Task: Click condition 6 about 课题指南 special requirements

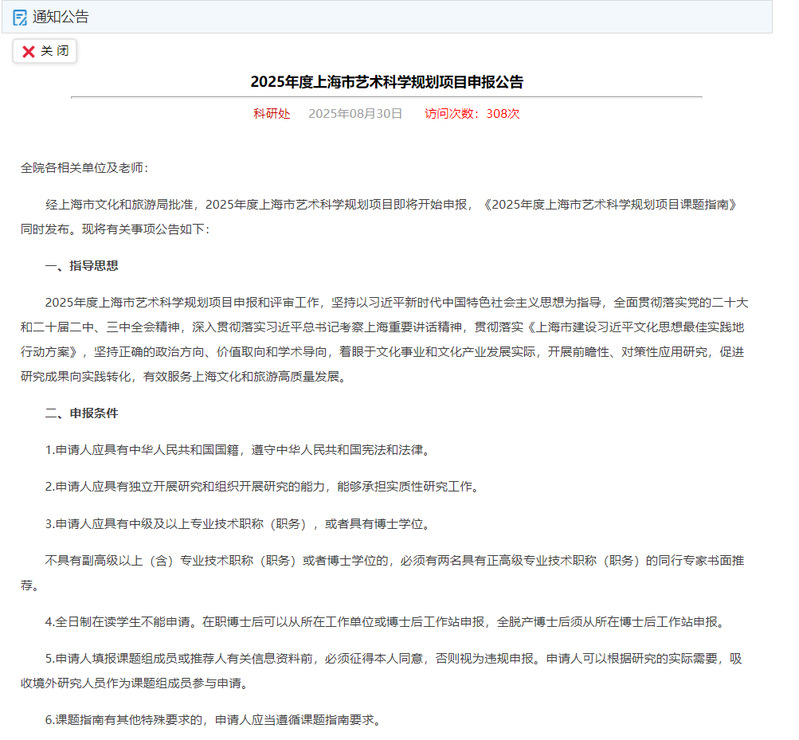Action: click(212, 720)
